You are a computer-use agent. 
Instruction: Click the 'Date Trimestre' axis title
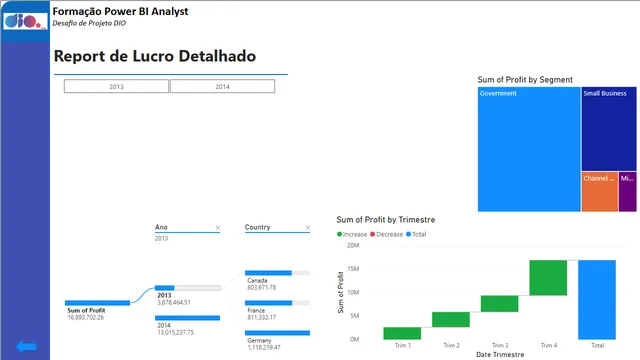click(500, 355)
